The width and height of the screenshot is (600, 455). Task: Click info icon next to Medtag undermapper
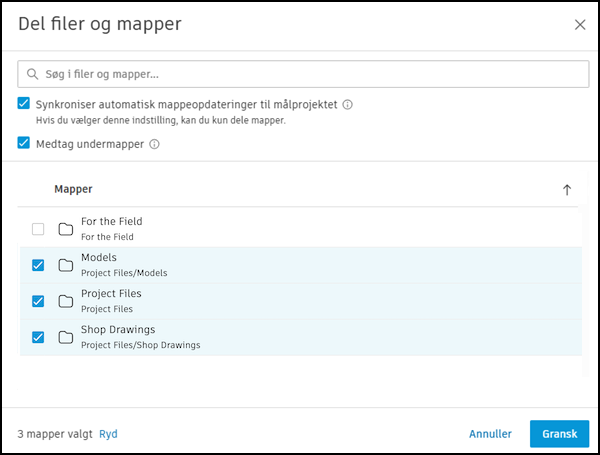(x=154, y=144)
